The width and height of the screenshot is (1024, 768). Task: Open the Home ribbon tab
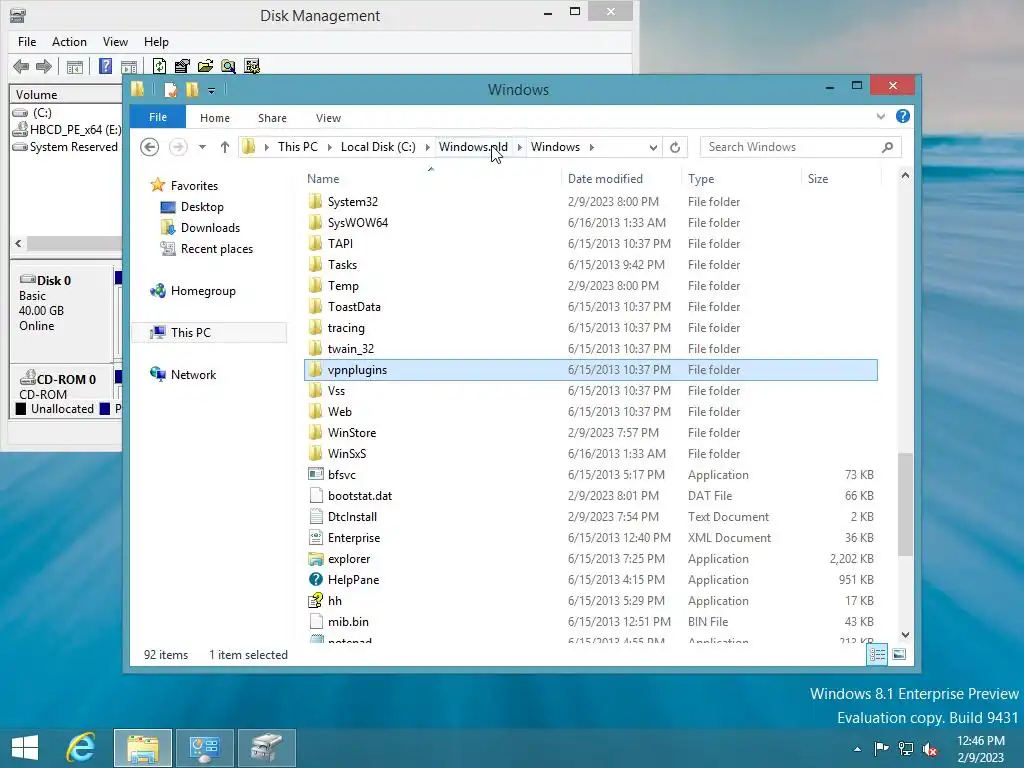[215, 118]
